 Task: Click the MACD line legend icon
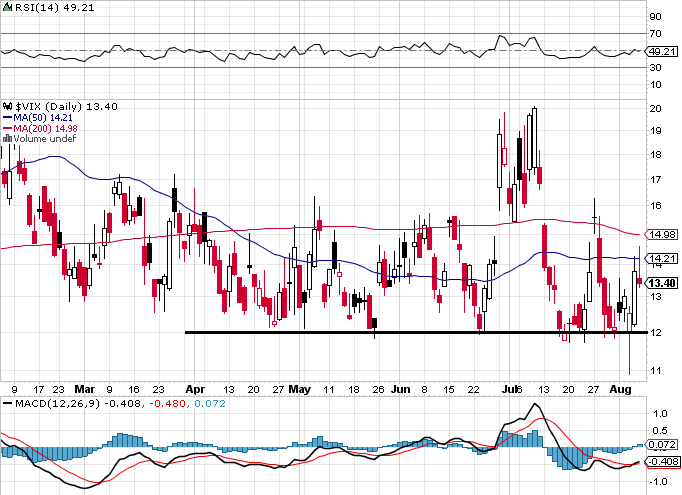point(7,403)
